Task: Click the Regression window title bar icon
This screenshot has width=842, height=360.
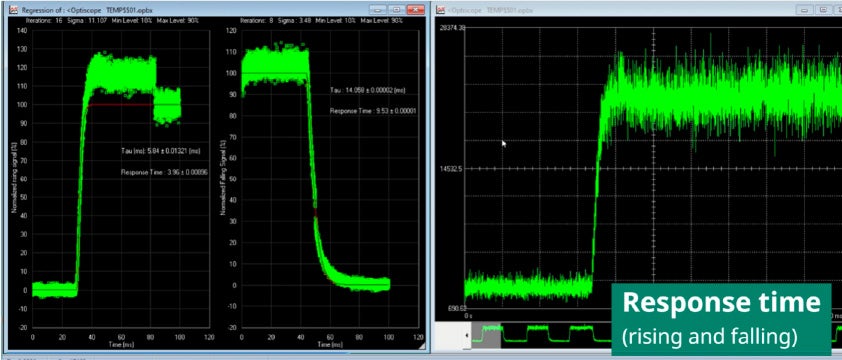Action: click(13, 10)
